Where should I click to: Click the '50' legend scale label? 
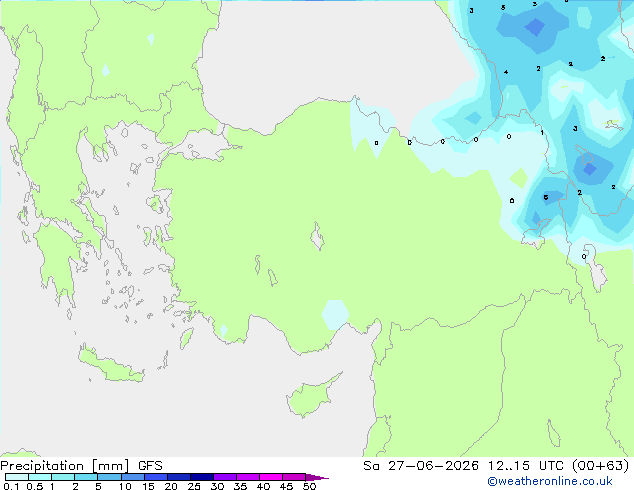(309, 486)
